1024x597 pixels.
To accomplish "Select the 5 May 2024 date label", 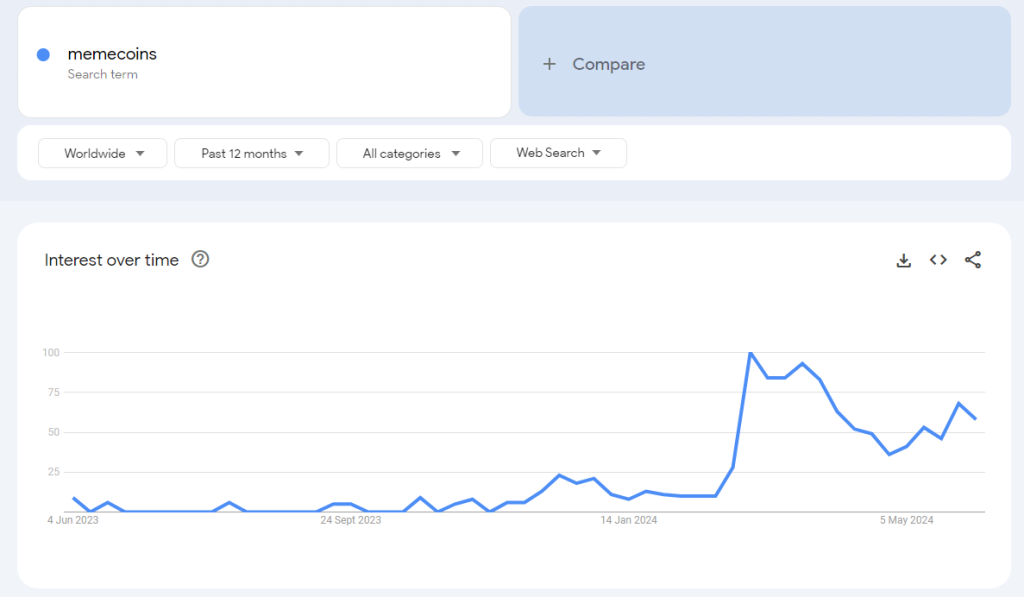I will [x=906, y=520].
